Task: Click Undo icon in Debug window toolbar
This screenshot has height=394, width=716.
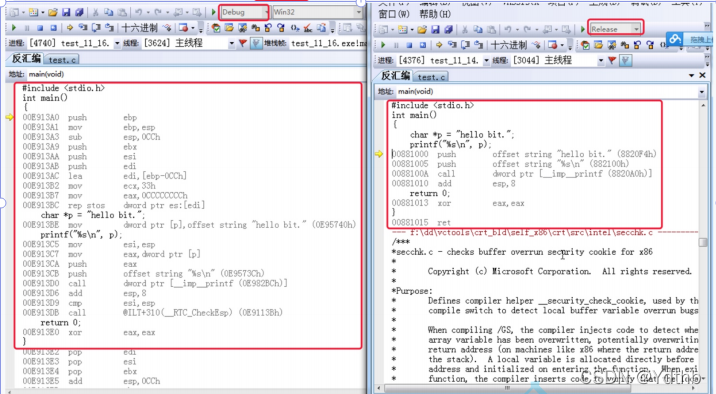Action: pos(138,12)
